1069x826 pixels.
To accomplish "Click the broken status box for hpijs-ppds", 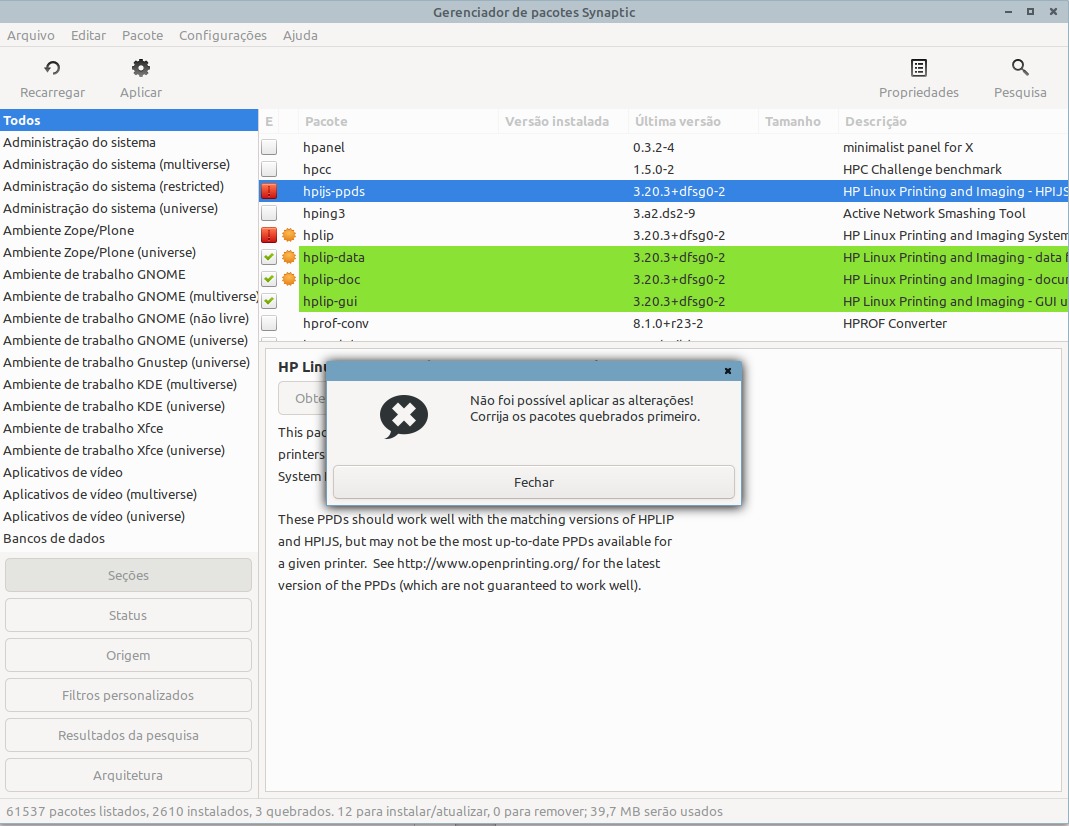I will pos(269,192).
